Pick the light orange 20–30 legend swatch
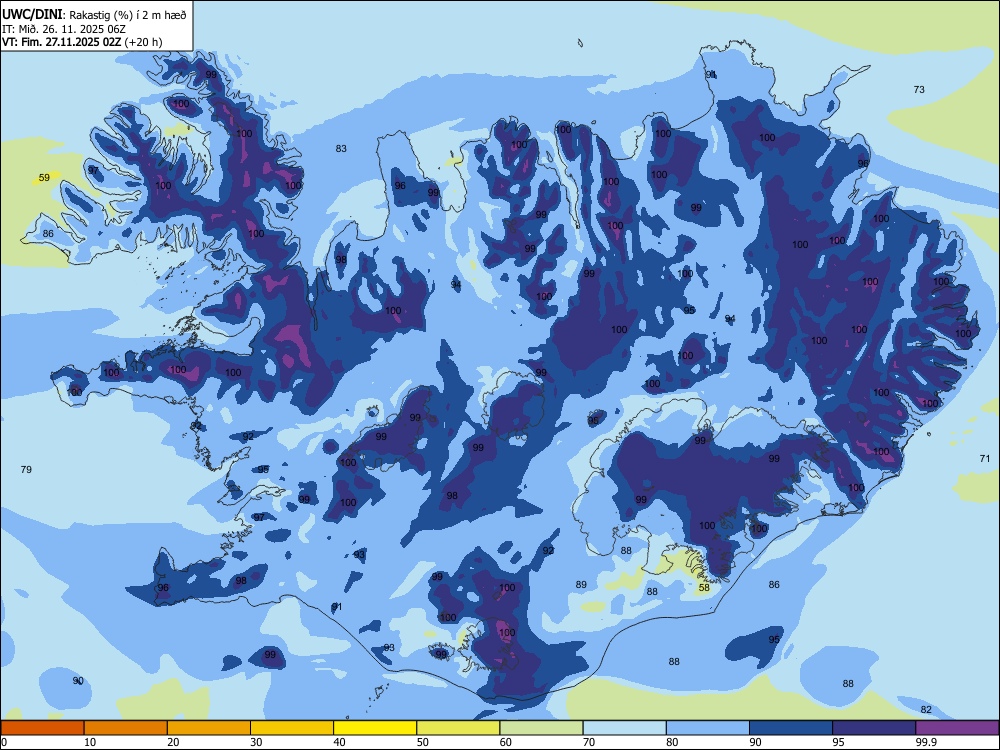The width and height of the screenshot is (1000, 750). point(209,728)
